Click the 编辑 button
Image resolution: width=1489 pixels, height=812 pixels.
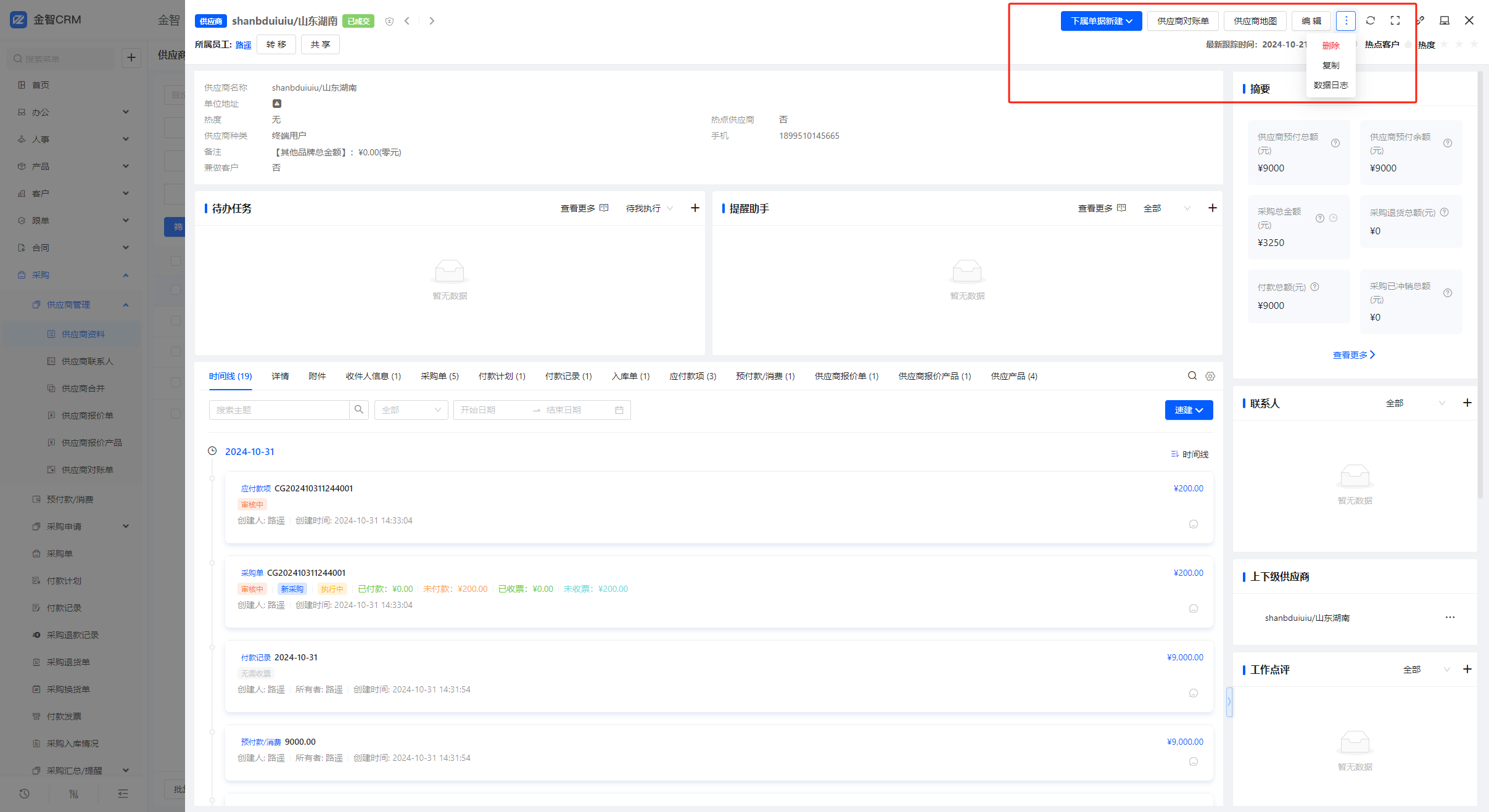1311,21
